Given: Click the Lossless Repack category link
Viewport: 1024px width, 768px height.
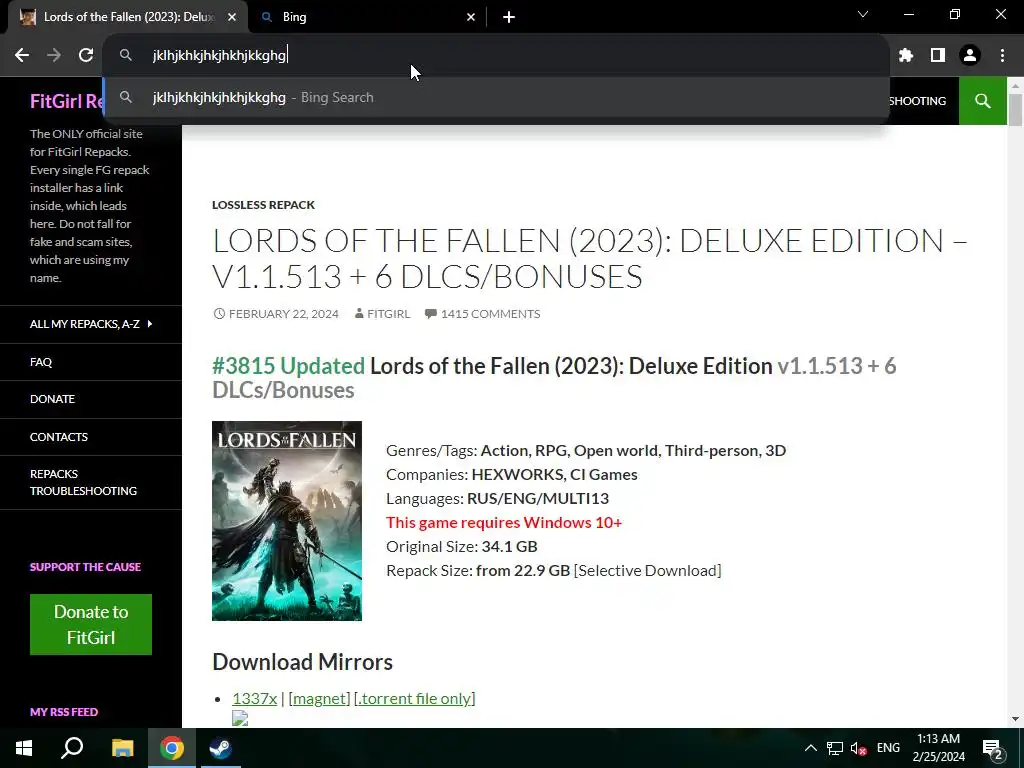Looking at the screenshot, I should 263,205.
